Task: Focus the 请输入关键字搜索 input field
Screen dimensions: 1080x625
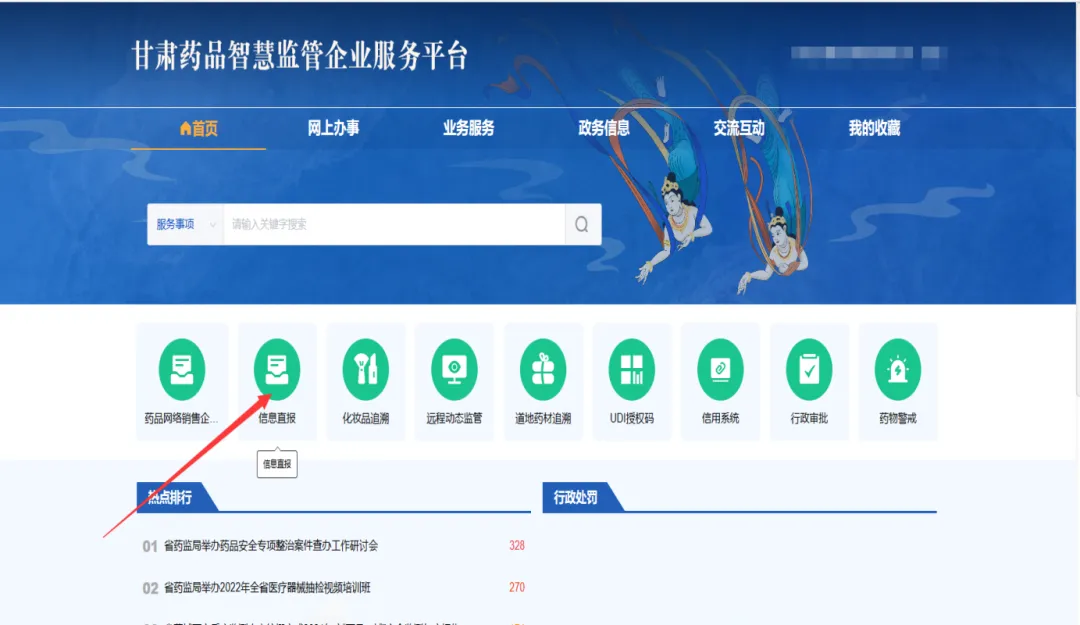Action: tap(394, 224)
